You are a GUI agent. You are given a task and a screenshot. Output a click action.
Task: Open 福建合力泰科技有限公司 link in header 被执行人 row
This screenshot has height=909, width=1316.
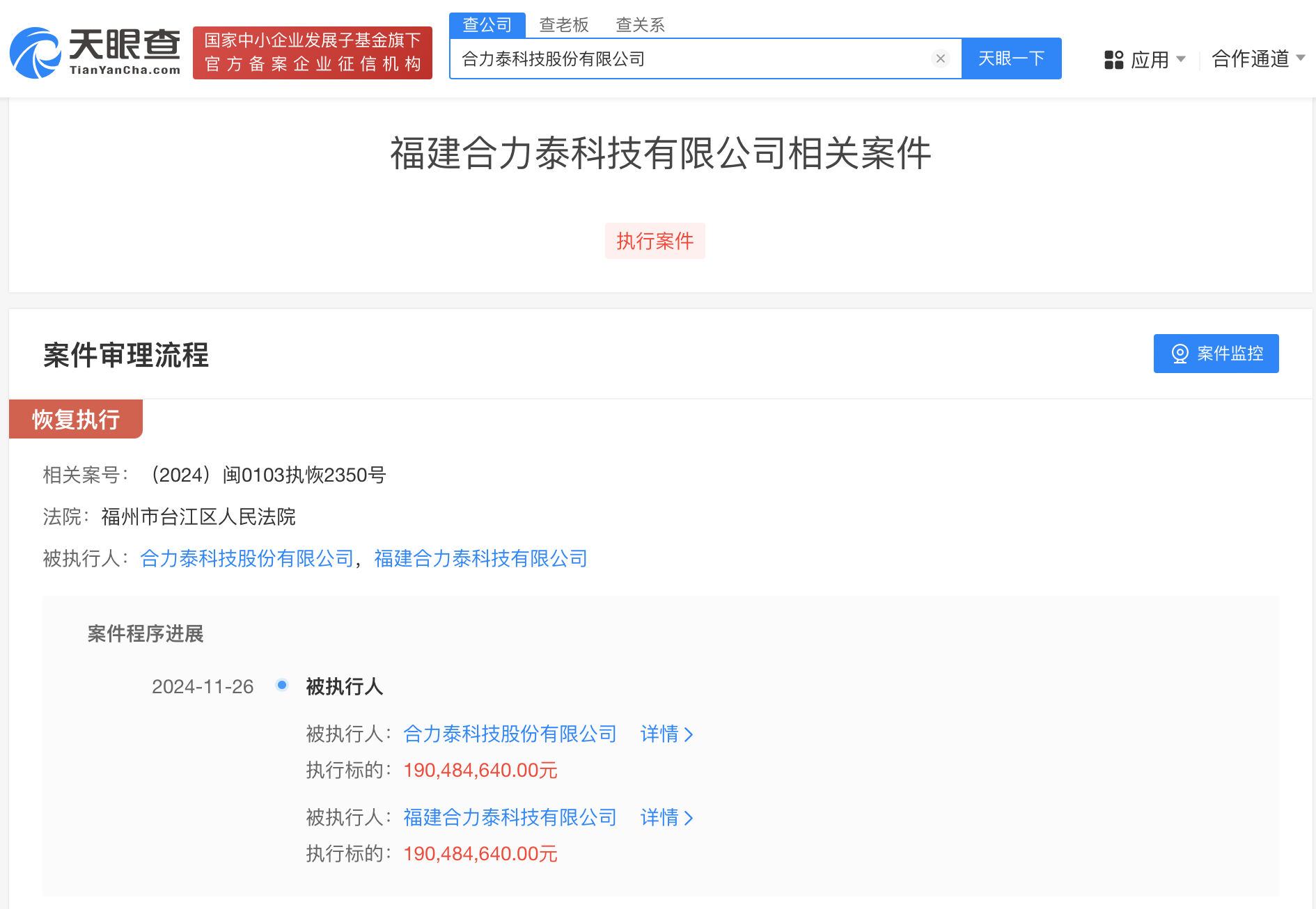(480, 558)
